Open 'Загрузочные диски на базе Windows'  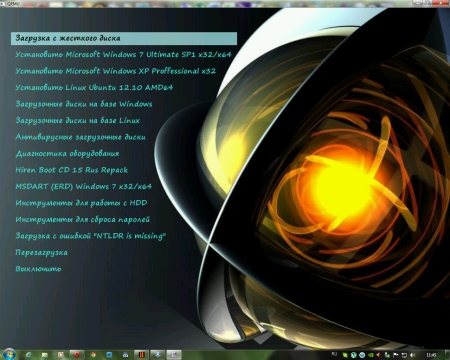tap(84, 104)
